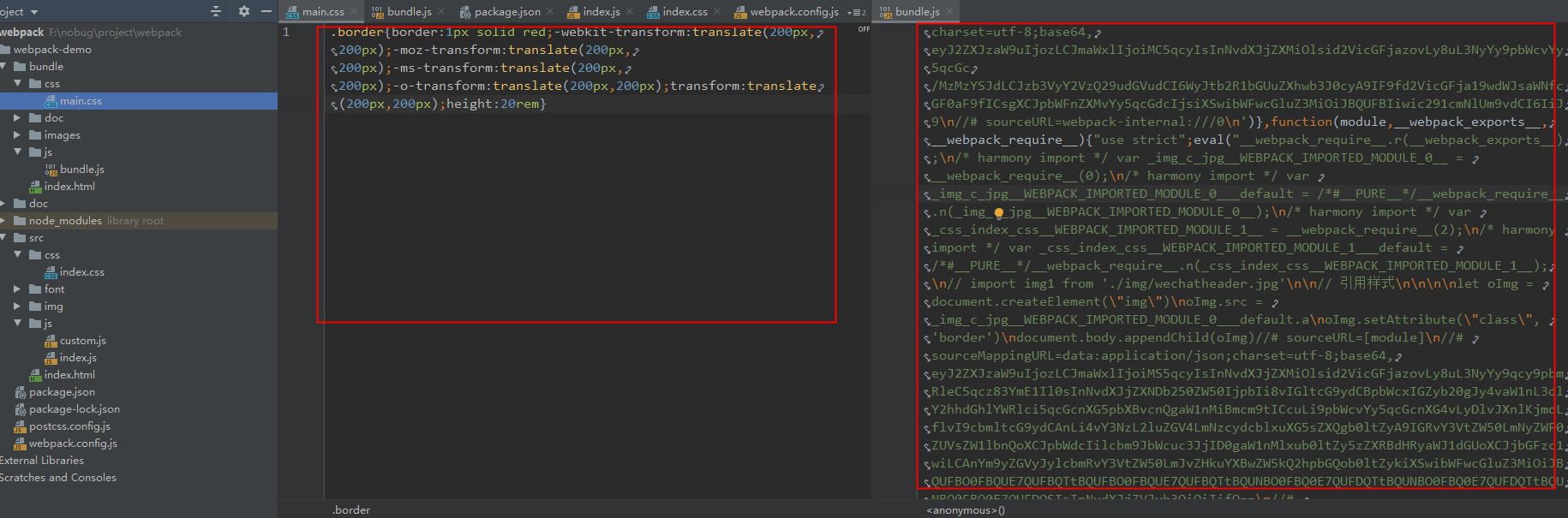
Task: Open package-lock.json file
Action: click(75, 408)
